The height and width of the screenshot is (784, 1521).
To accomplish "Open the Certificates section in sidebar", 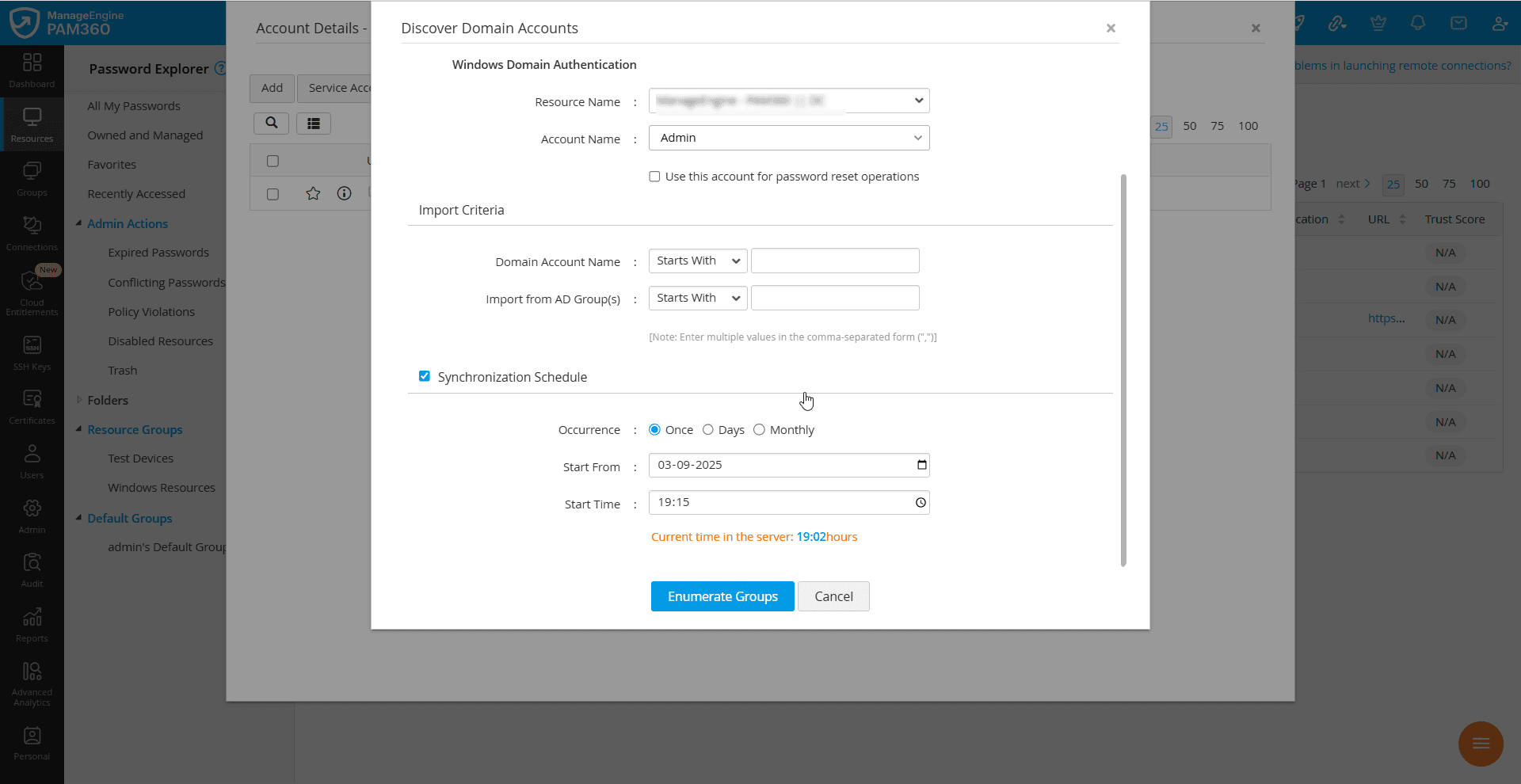I will click(32, 405).
